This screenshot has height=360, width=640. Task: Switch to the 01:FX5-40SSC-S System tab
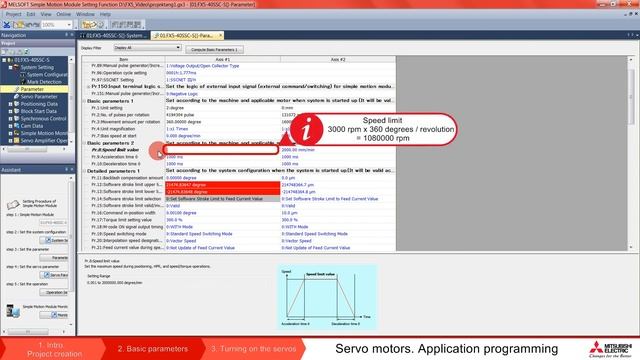tap(114, 36)
